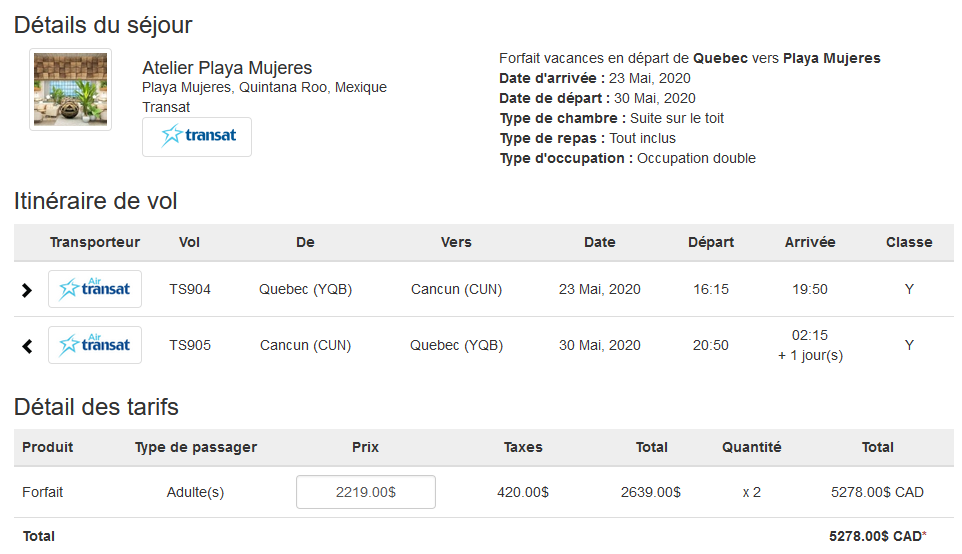Click flight number TS904
Viewport: 962px width, 554px height.
[190, 289]
